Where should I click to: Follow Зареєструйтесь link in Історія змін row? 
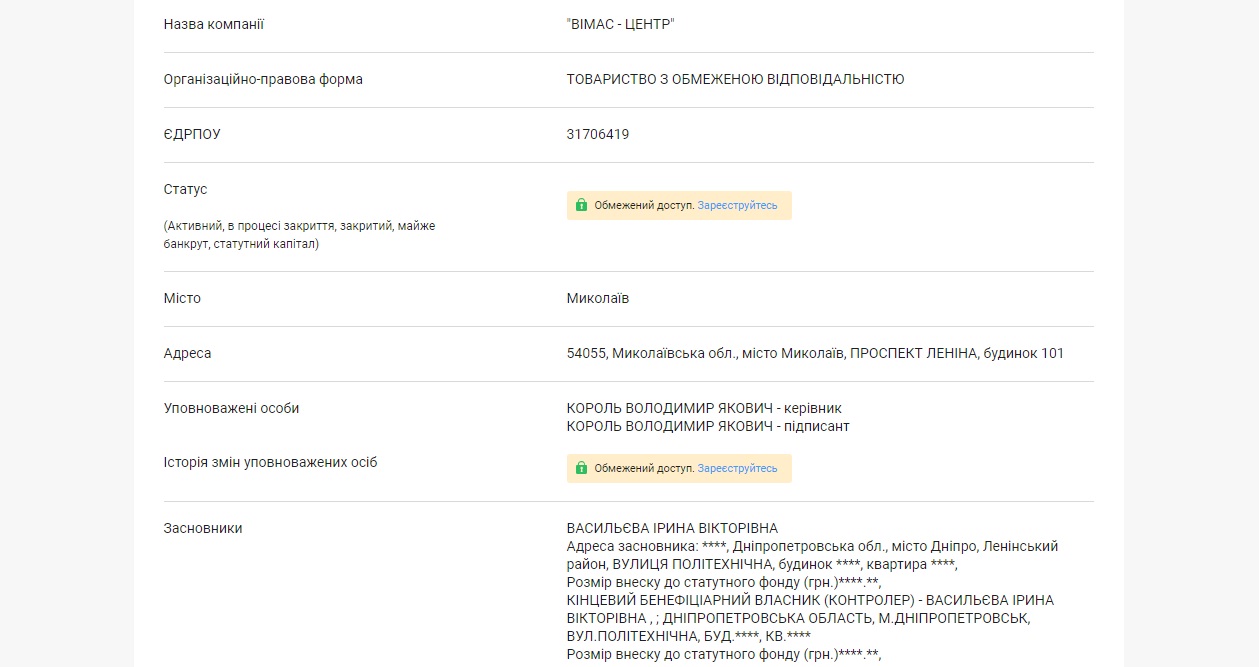pyautogui.click(x=737, y=469)
